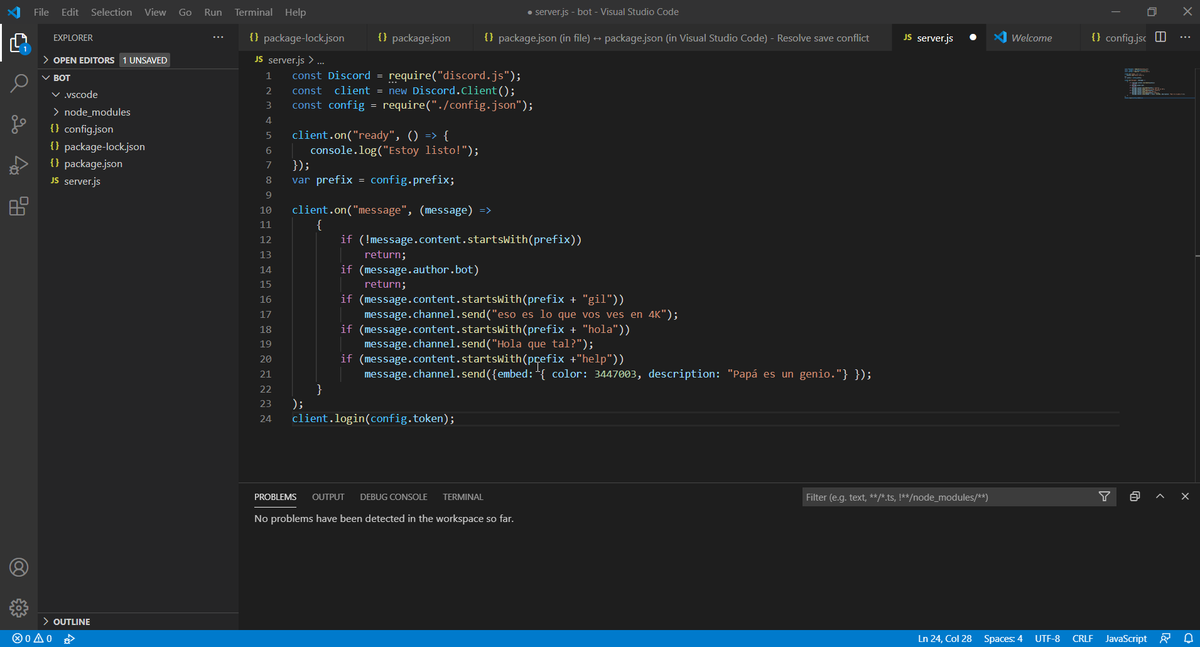Click JavaScript language mode status item
This screenshot has height=647, width=1200.
point(1126,639)
